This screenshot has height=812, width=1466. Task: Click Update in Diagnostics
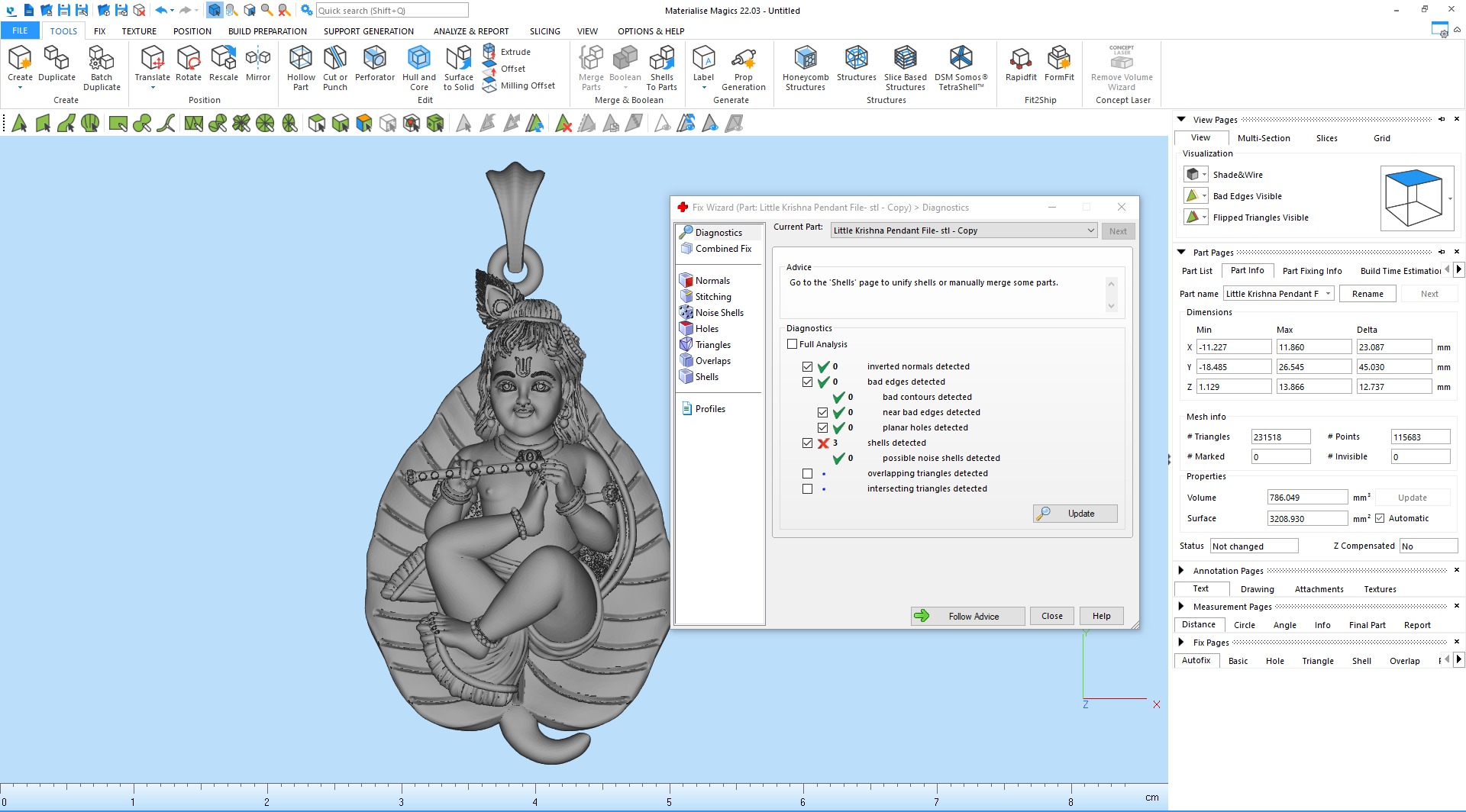1075,514
